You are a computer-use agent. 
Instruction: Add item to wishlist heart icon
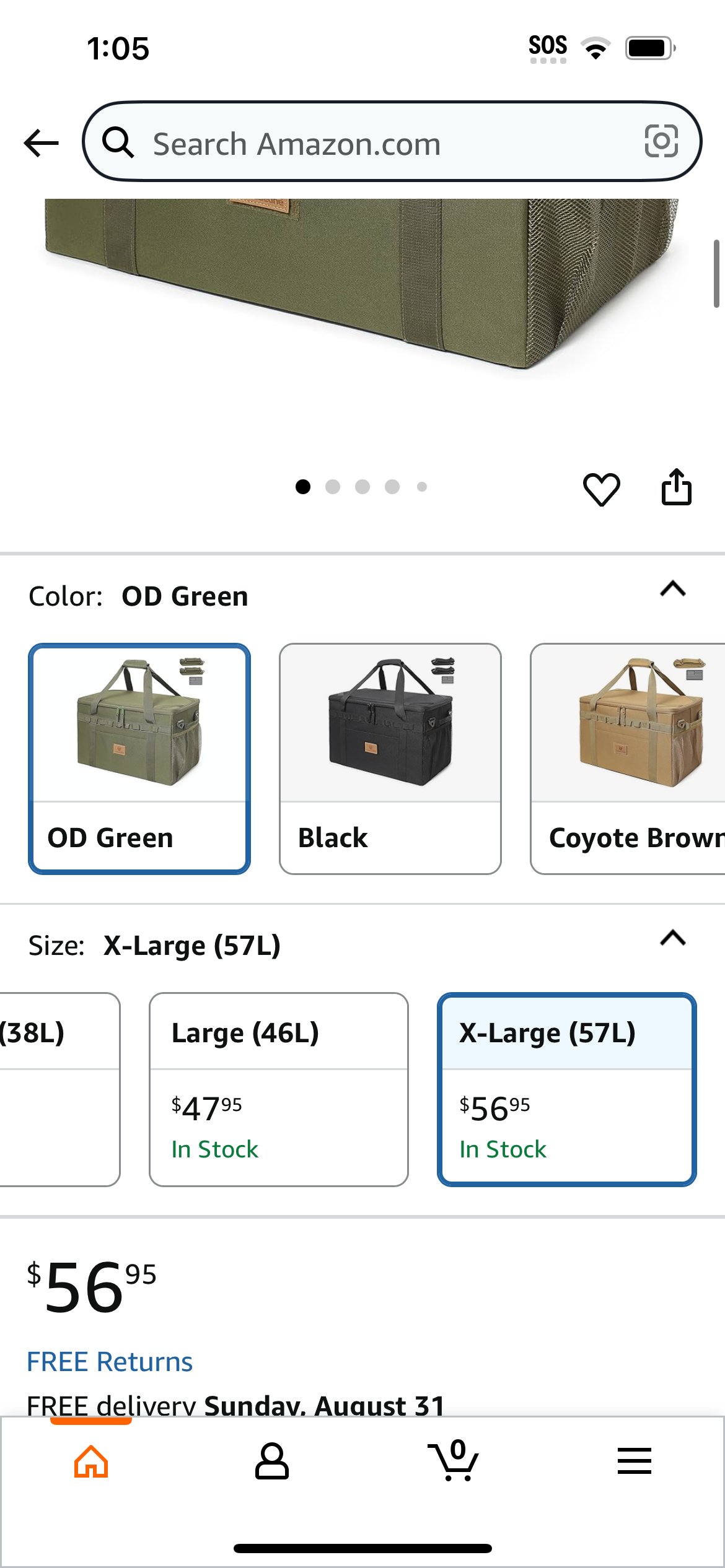point(601,489)
